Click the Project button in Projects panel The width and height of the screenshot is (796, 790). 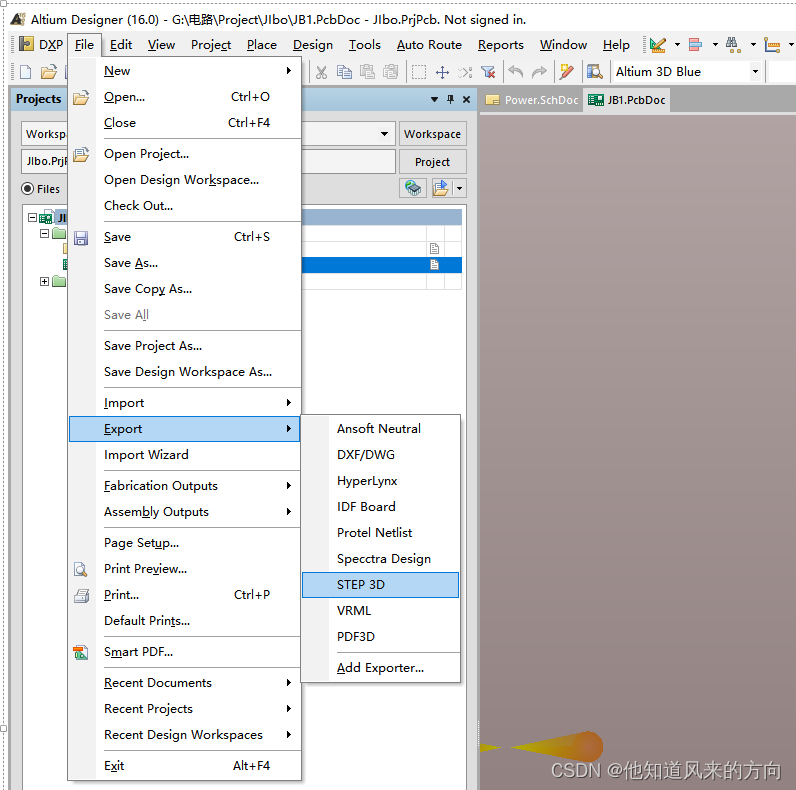point(432,162)
